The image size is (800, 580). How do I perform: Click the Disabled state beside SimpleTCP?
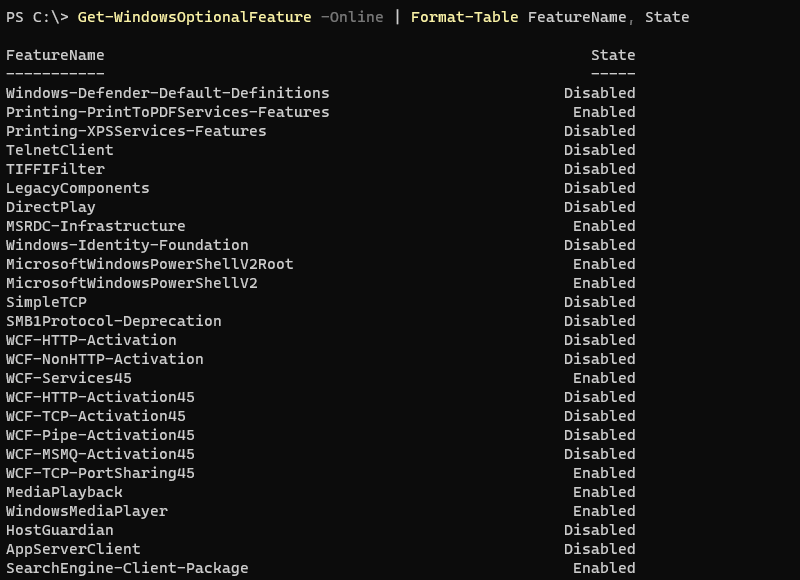pos(599,302)
